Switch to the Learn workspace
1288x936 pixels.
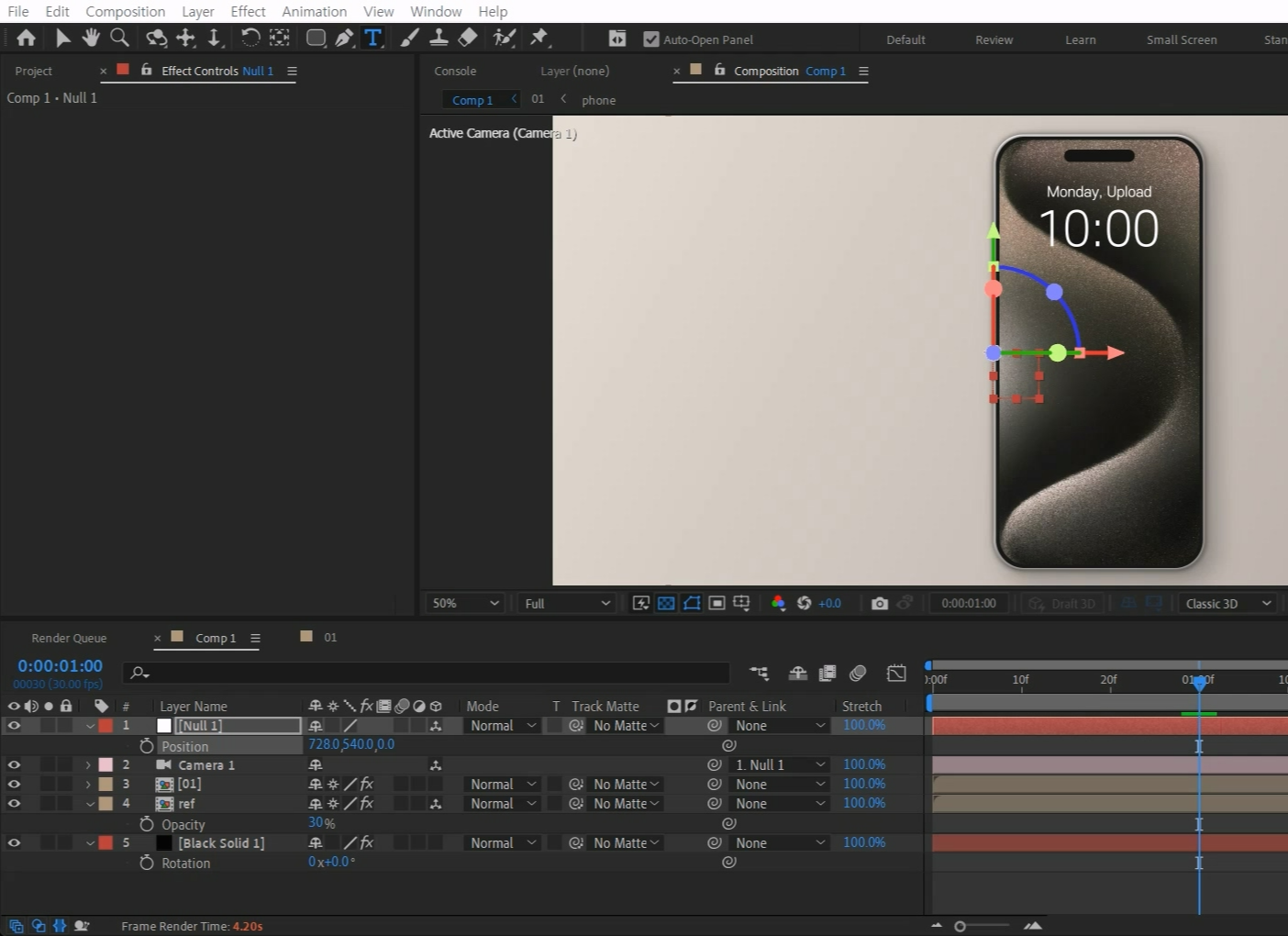(x=1081, y=39)
